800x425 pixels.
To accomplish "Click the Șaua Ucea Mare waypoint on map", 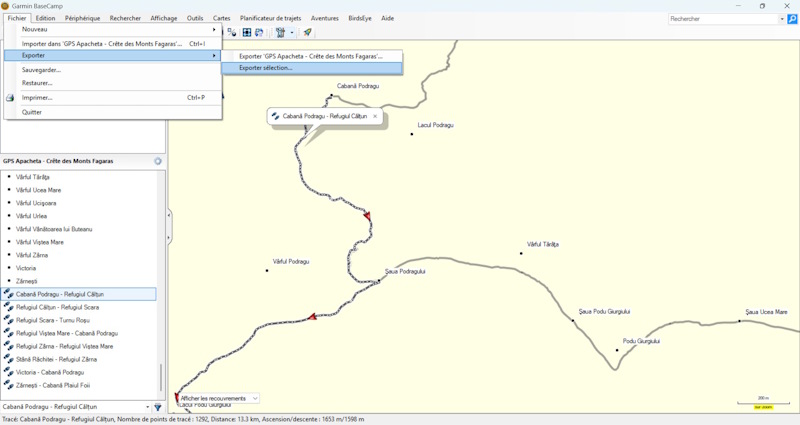I will pyautogui.click(x=739, y=321).
